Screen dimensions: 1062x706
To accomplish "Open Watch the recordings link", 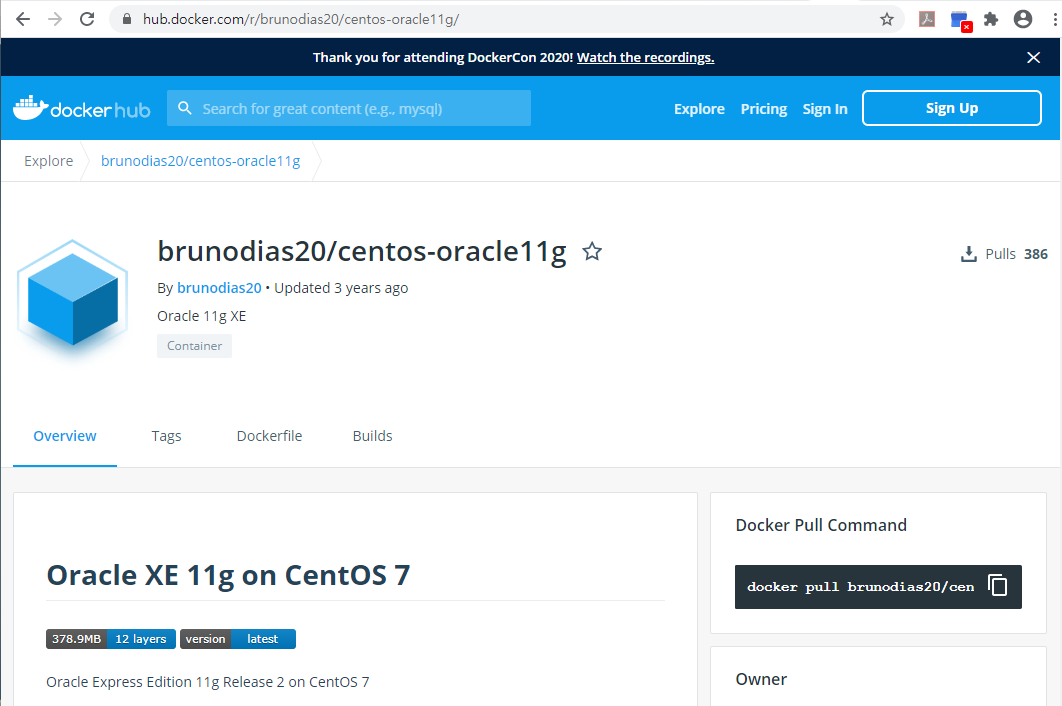I will tap(645, 58).
